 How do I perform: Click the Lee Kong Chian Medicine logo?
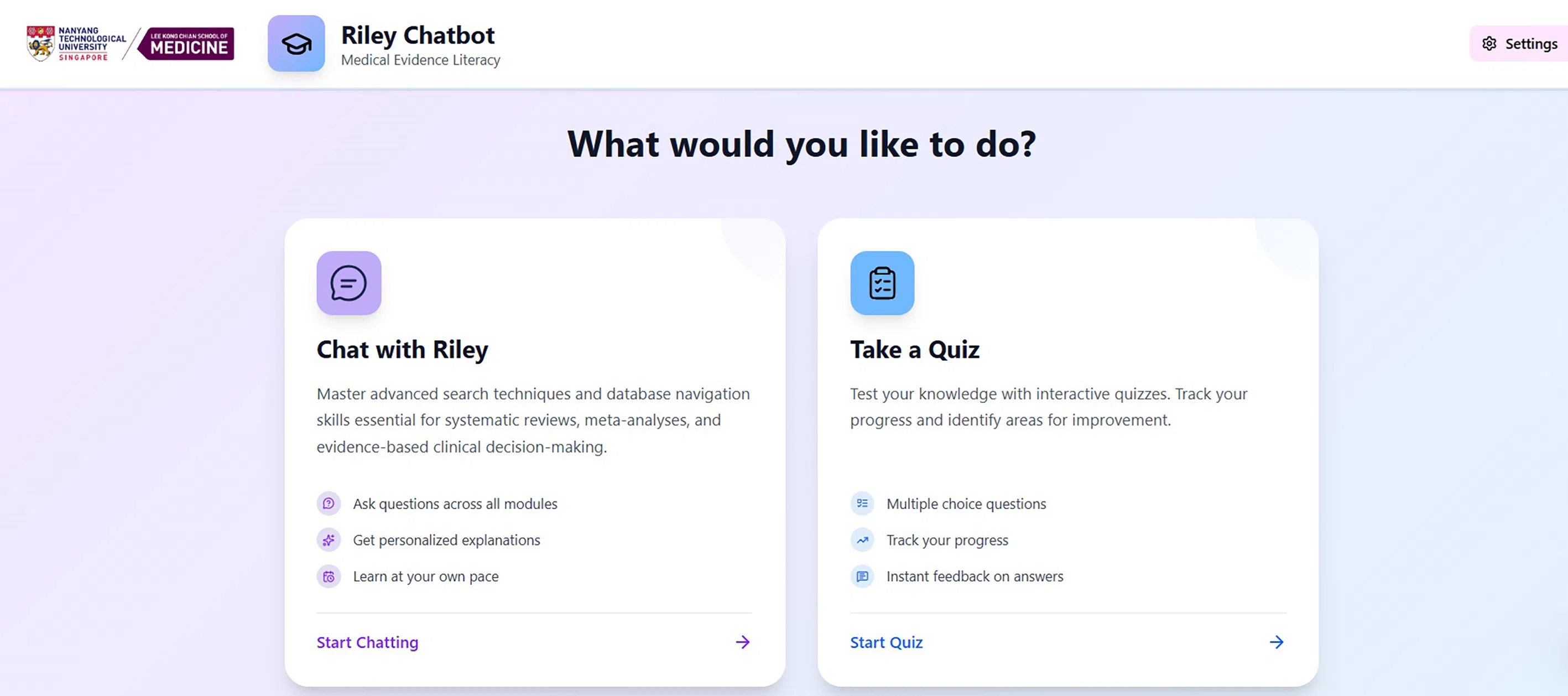click(187, 44)
